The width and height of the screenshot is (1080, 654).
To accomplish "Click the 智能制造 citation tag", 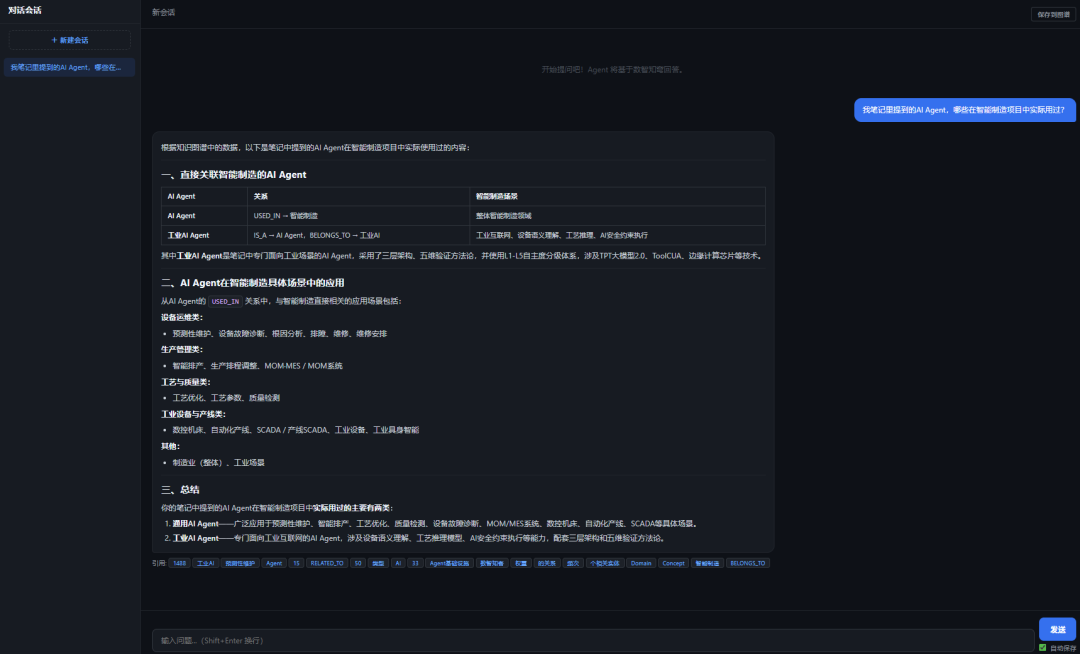I will pyautogui.click(x=707, y=563).
